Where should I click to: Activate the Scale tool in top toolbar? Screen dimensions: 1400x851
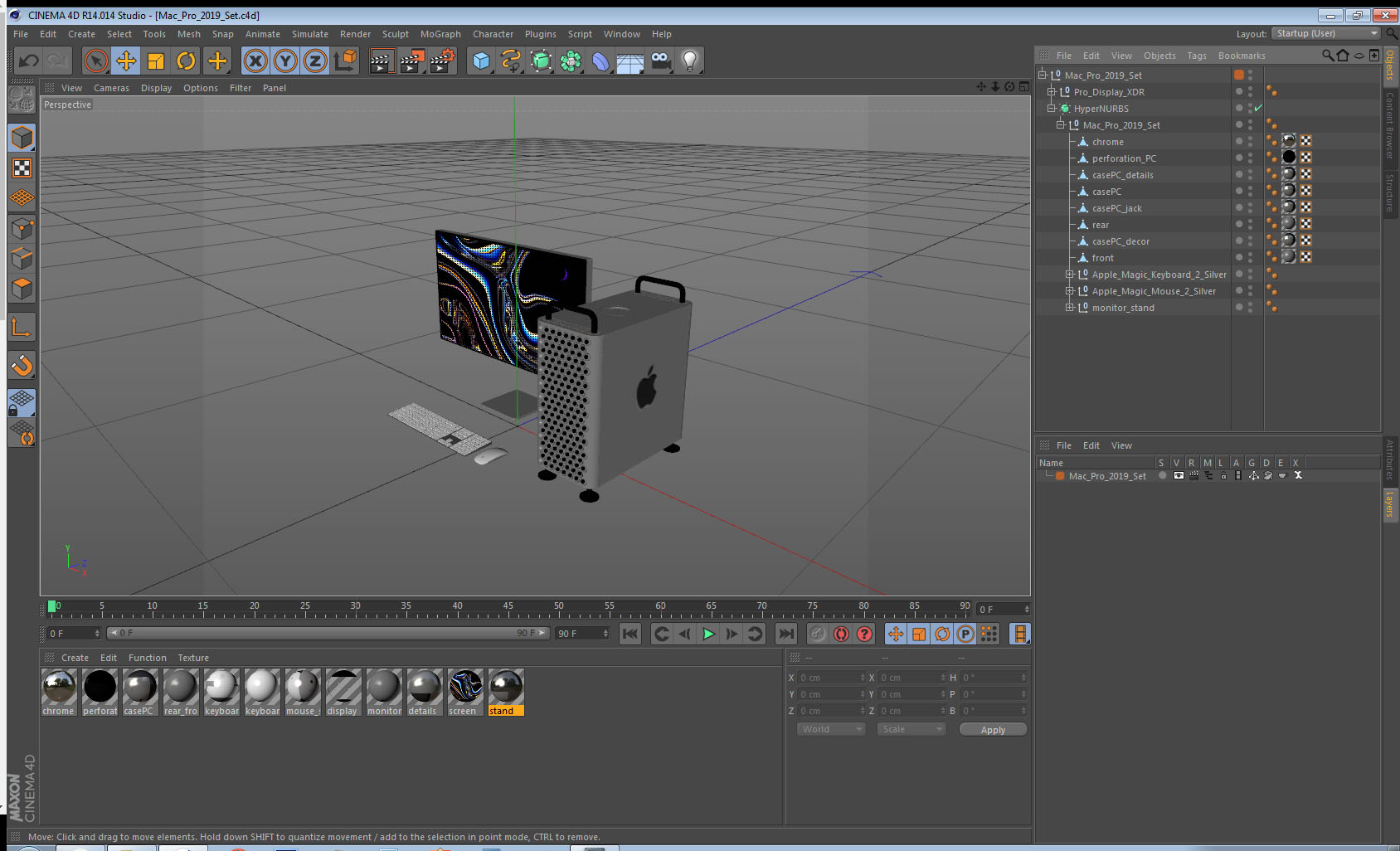[156, 61]
